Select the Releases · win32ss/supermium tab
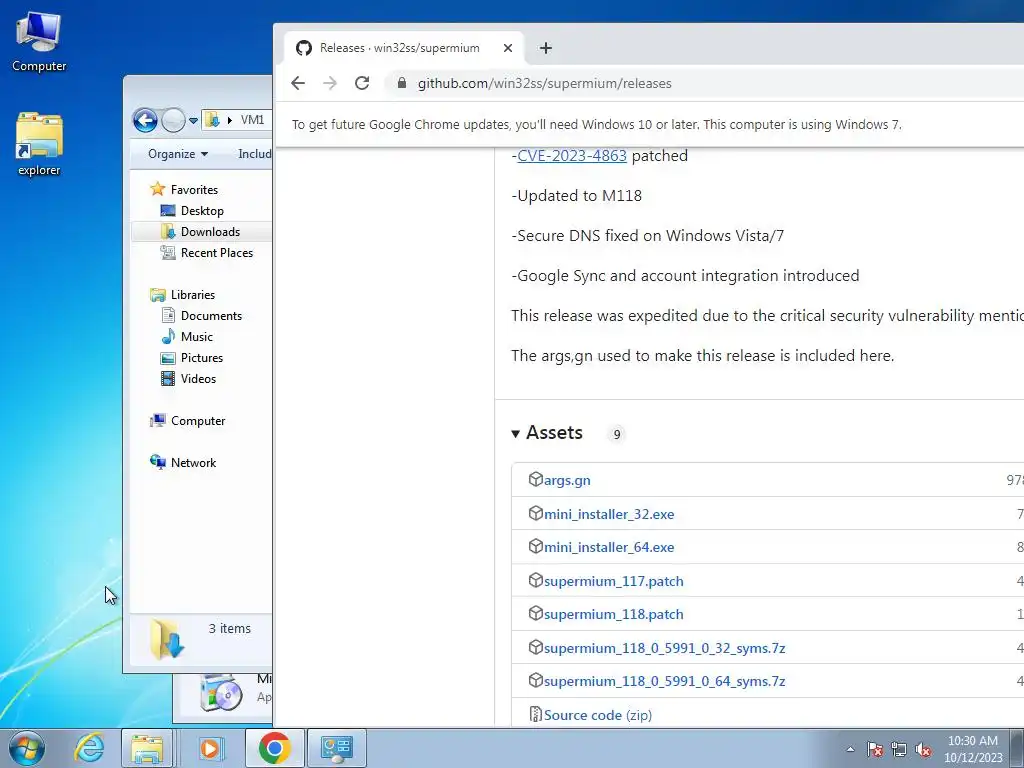Viewport: 1024px width, 768px height. click(404, 48)
